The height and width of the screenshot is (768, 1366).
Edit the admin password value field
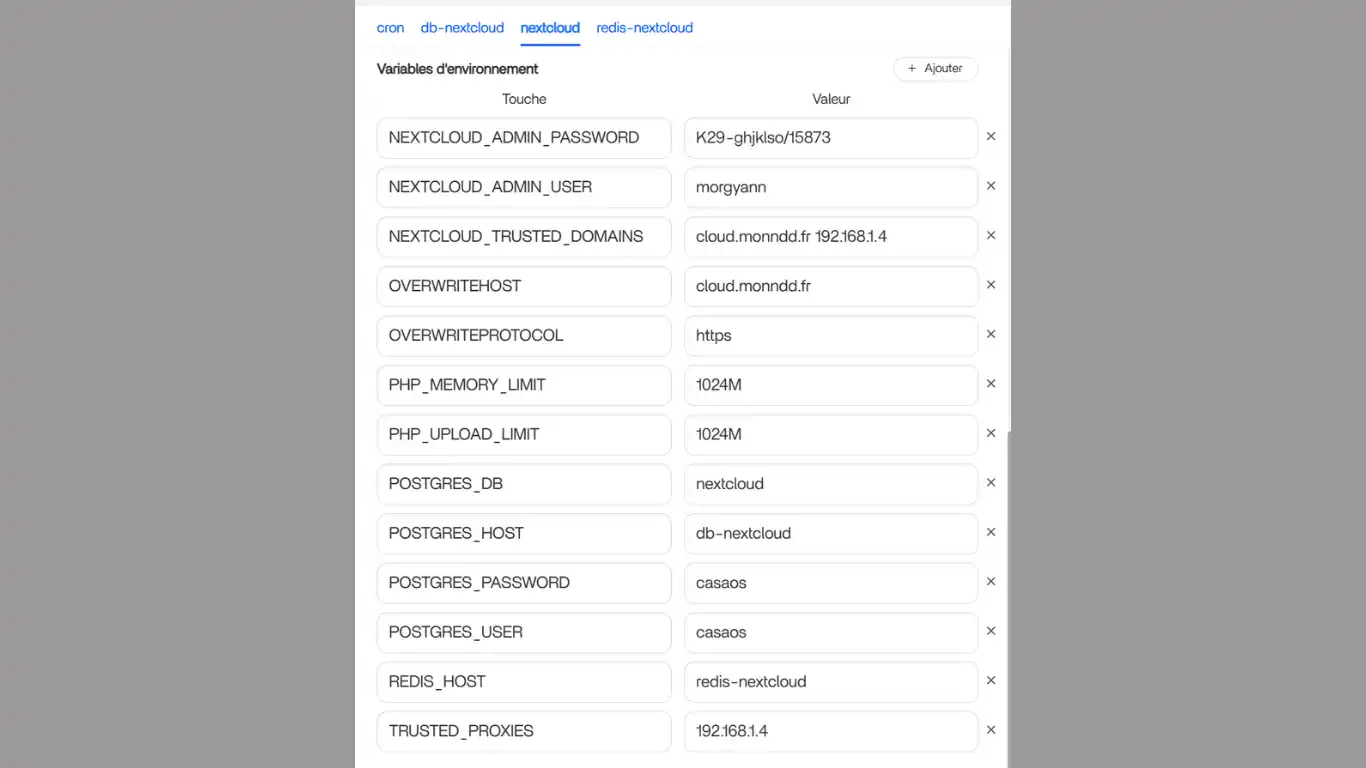(830, 138)
